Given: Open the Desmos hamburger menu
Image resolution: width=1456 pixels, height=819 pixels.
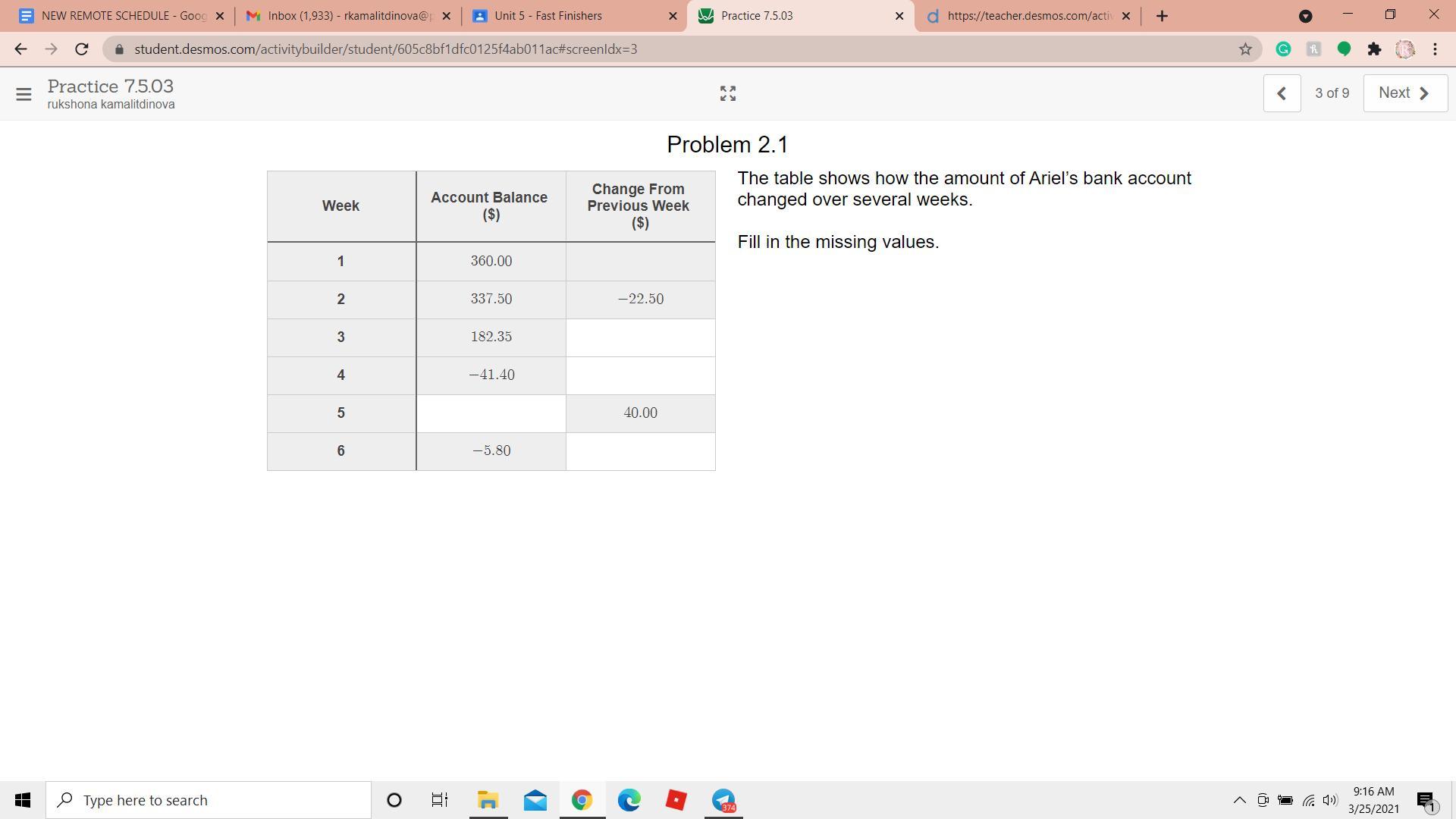Looking at the screenshot, I should [x=24, y=94].
